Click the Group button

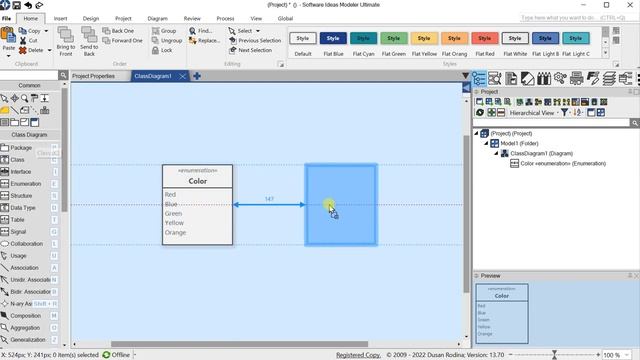[164, 31]
